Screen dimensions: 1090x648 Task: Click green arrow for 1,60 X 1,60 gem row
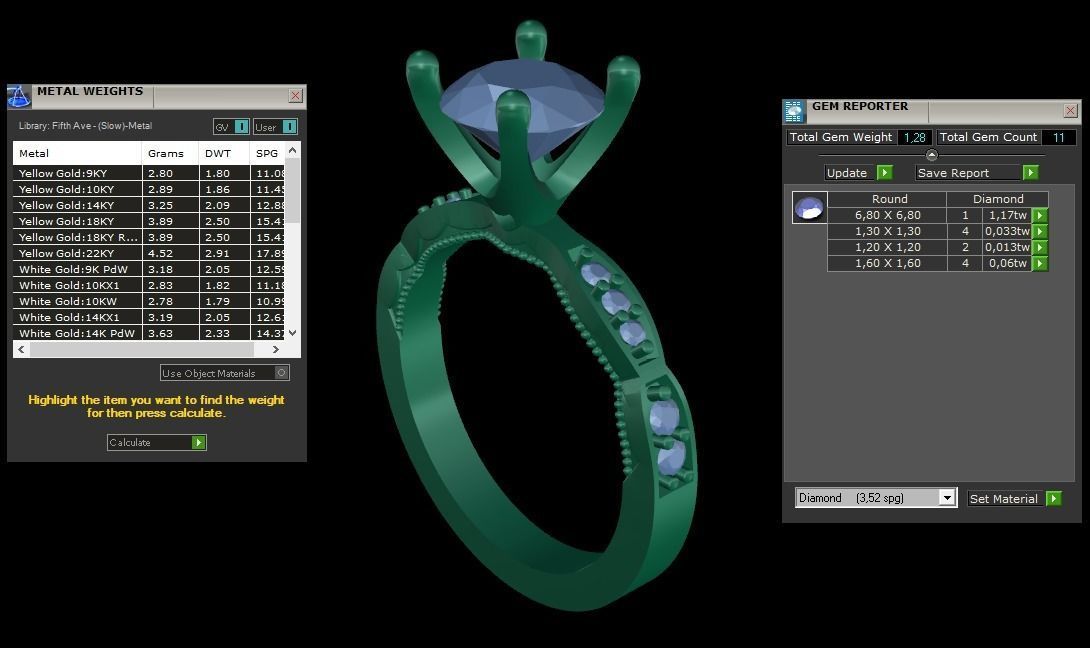[x=1040, y=264]
